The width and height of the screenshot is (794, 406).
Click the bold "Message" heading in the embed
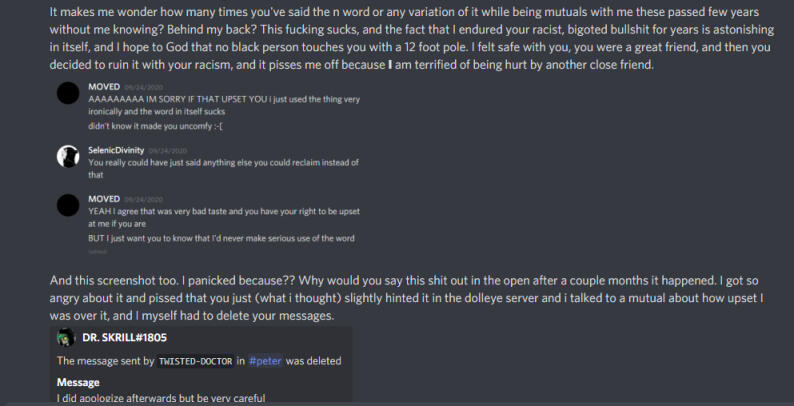tap(78, 382)
